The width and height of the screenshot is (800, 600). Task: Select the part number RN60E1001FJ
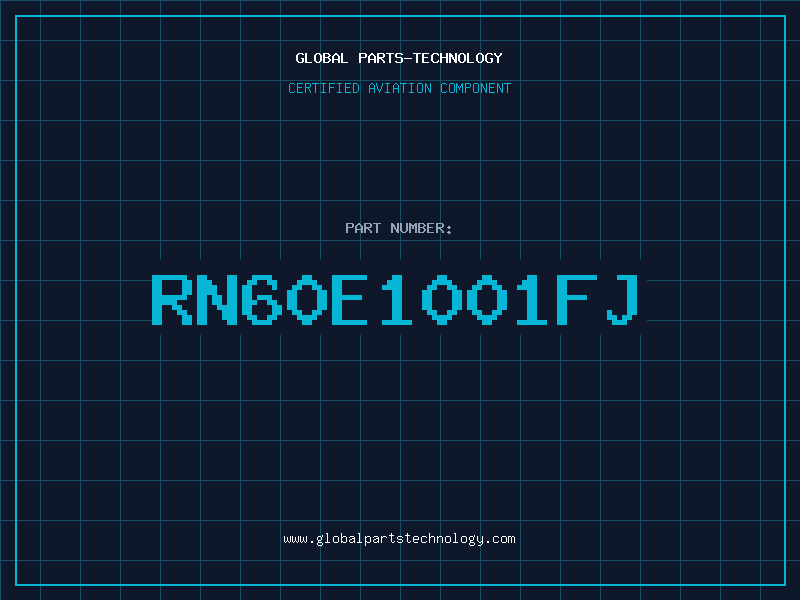point(395,299)
